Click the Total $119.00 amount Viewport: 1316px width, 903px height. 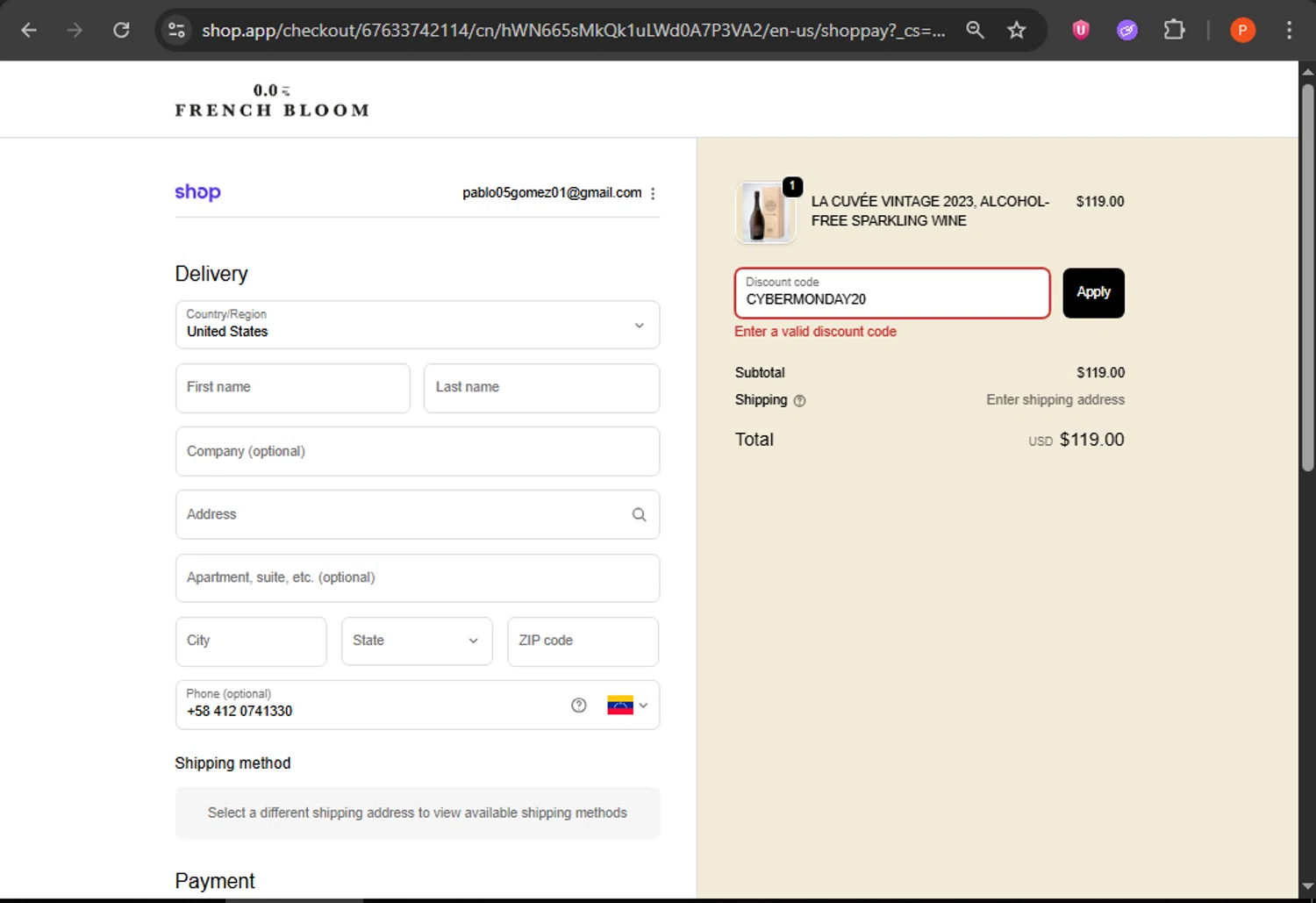coord(1091,440)
